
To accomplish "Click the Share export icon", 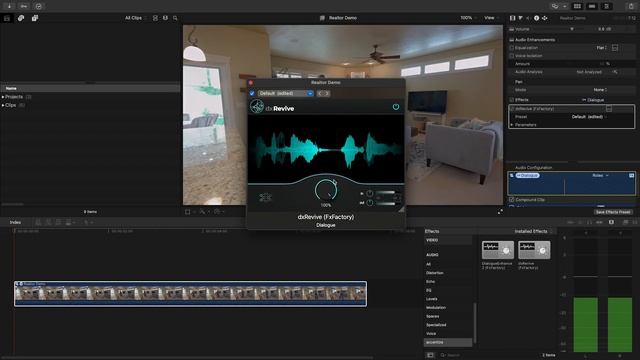I will [x=631, y=6].
